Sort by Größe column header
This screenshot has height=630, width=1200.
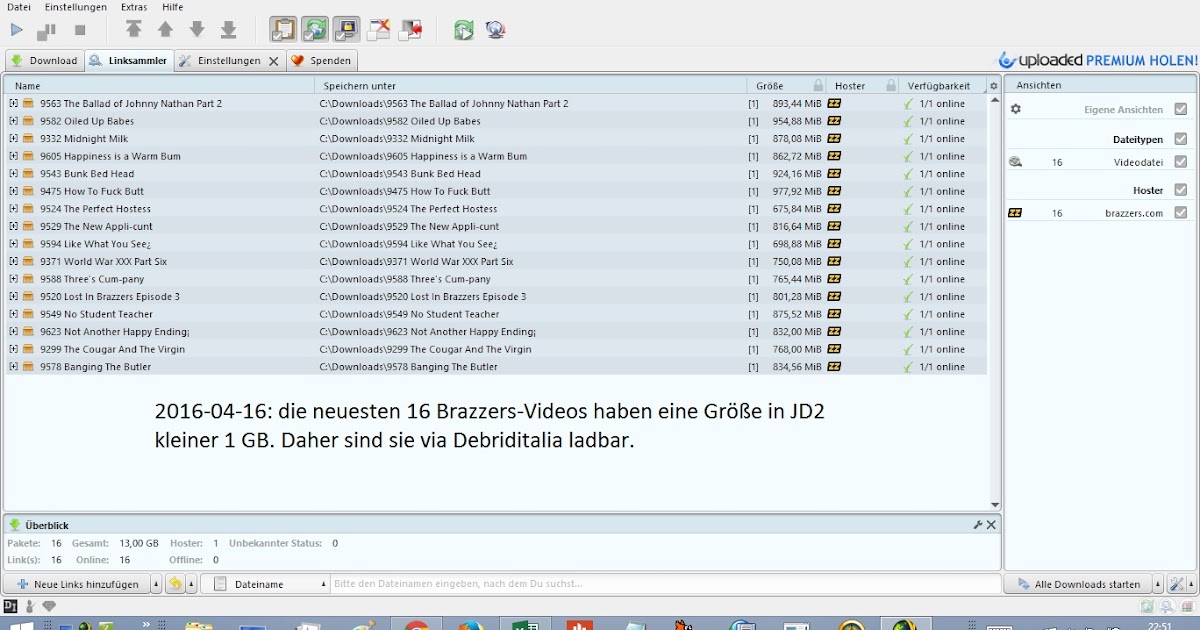(786, 86)
